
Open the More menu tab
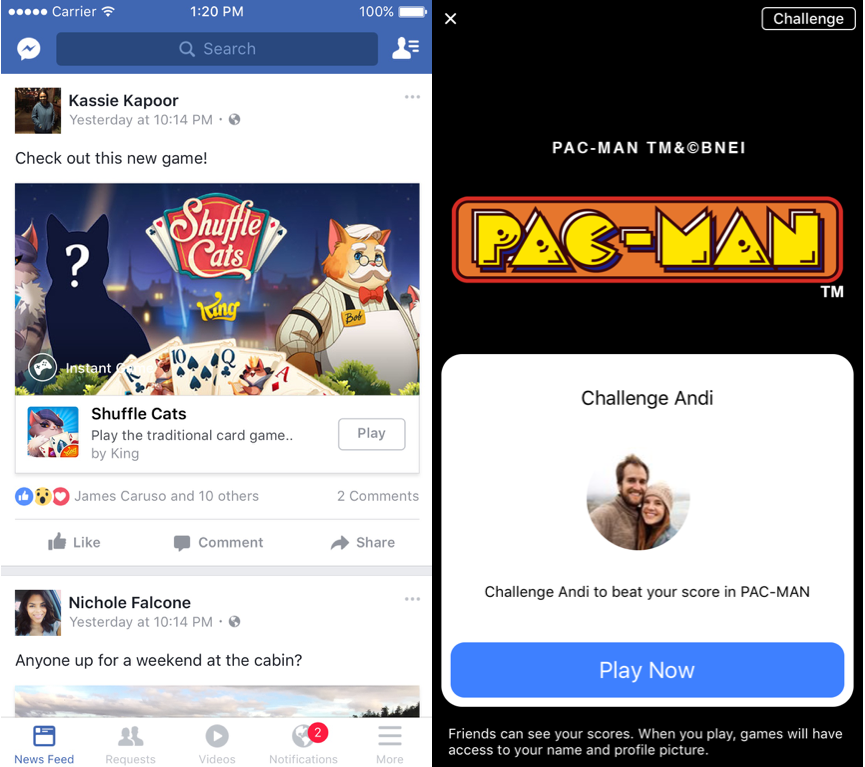(x=389, y=744)
